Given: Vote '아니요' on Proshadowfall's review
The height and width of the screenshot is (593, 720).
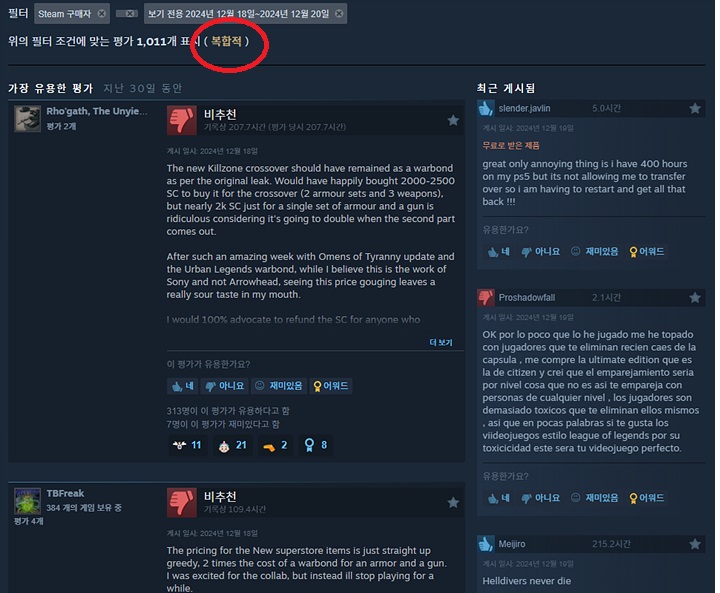Looking at the screenshot, I should (x=541, y=498).
